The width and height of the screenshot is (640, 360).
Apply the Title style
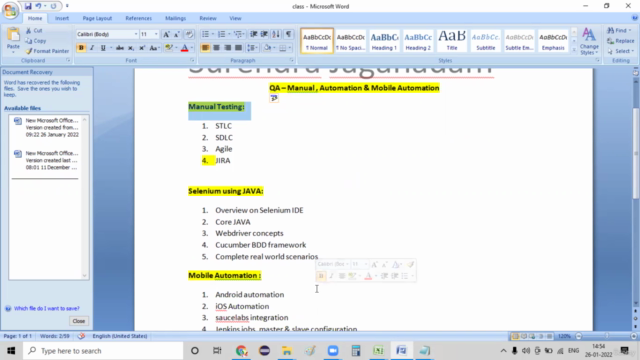pos(452,41)
